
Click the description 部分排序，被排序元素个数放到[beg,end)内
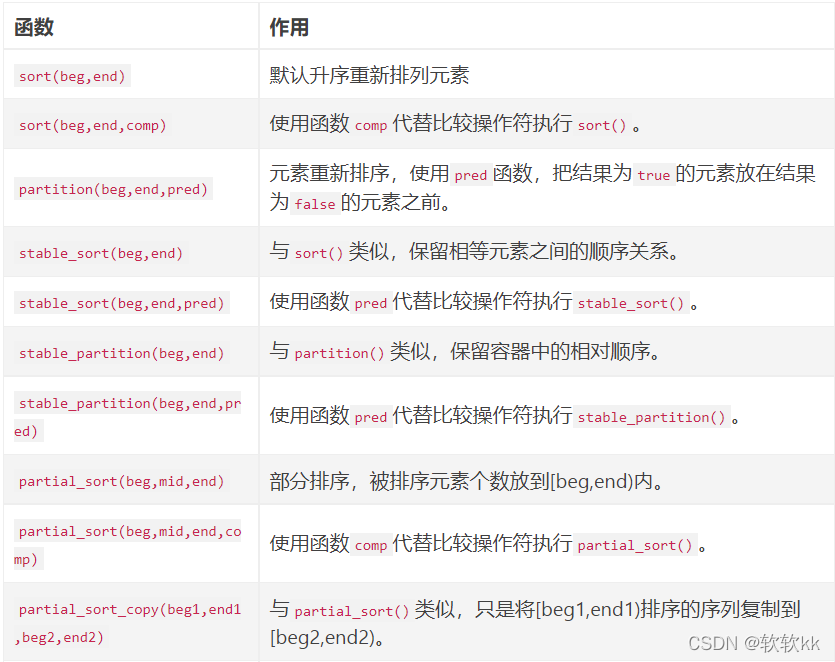pos(466,481)
